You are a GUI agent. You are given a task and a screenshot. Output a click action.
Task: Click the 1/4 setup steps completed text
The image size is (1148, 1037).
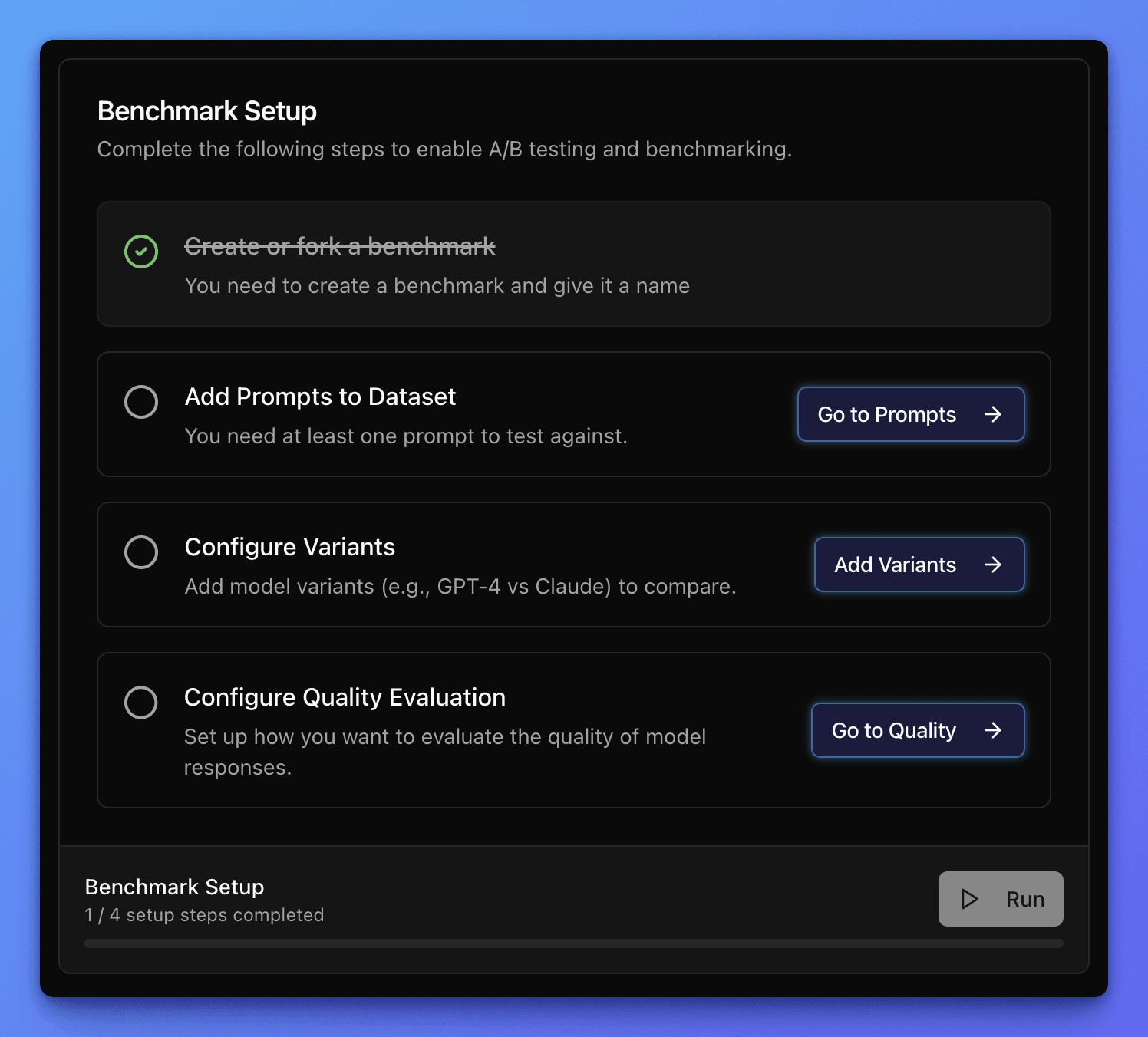[204, 914]
